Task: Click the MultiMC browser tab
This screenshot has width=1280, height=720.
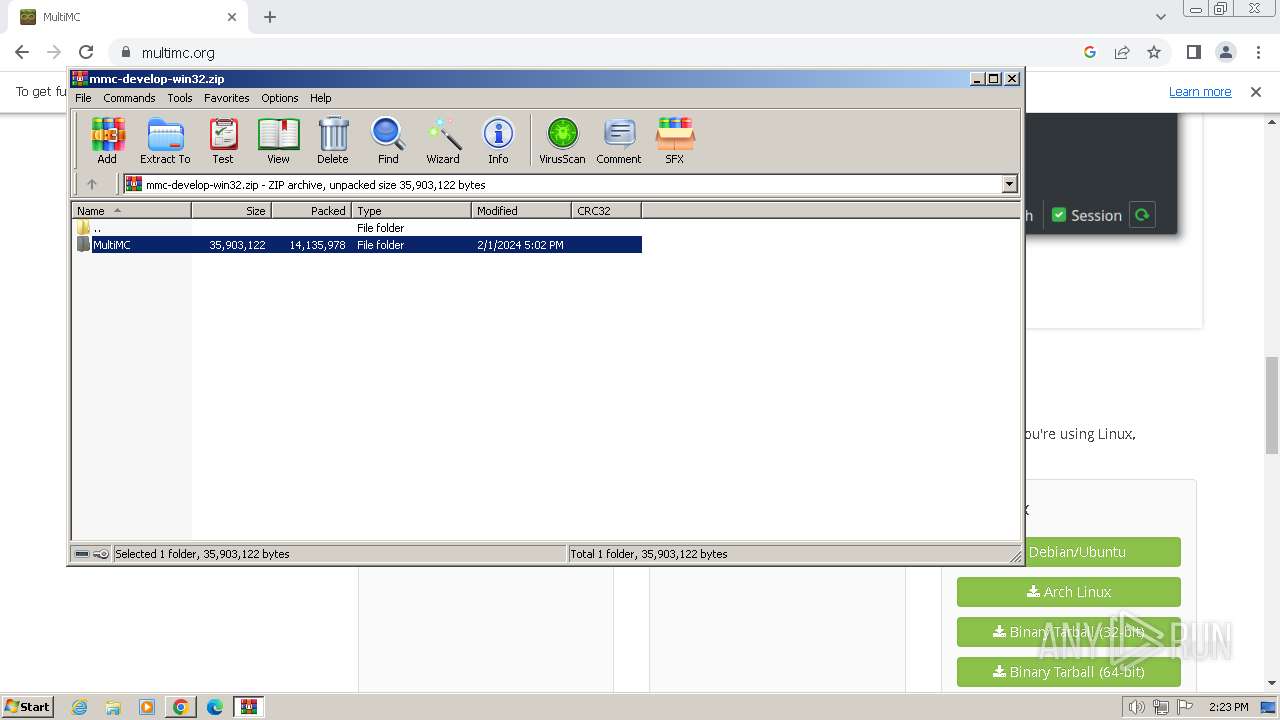Action: (x=128, y=17)
